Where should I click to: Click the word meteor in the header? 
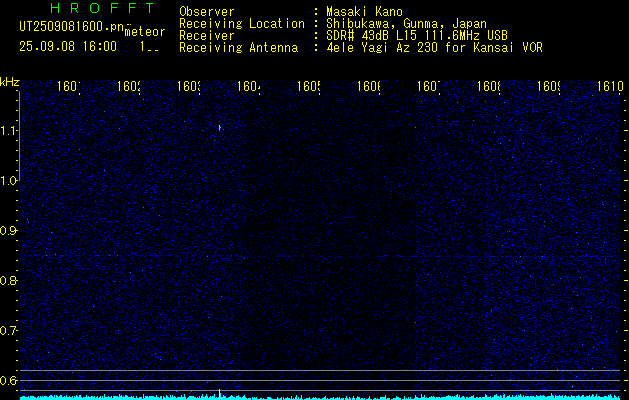click(x=145, y=32)
